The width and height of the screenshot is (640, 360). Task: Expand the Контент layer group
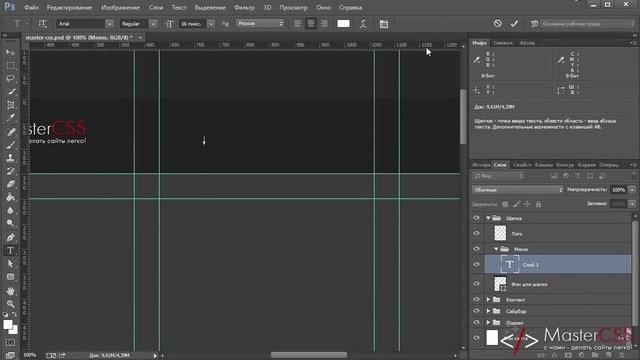488,299
